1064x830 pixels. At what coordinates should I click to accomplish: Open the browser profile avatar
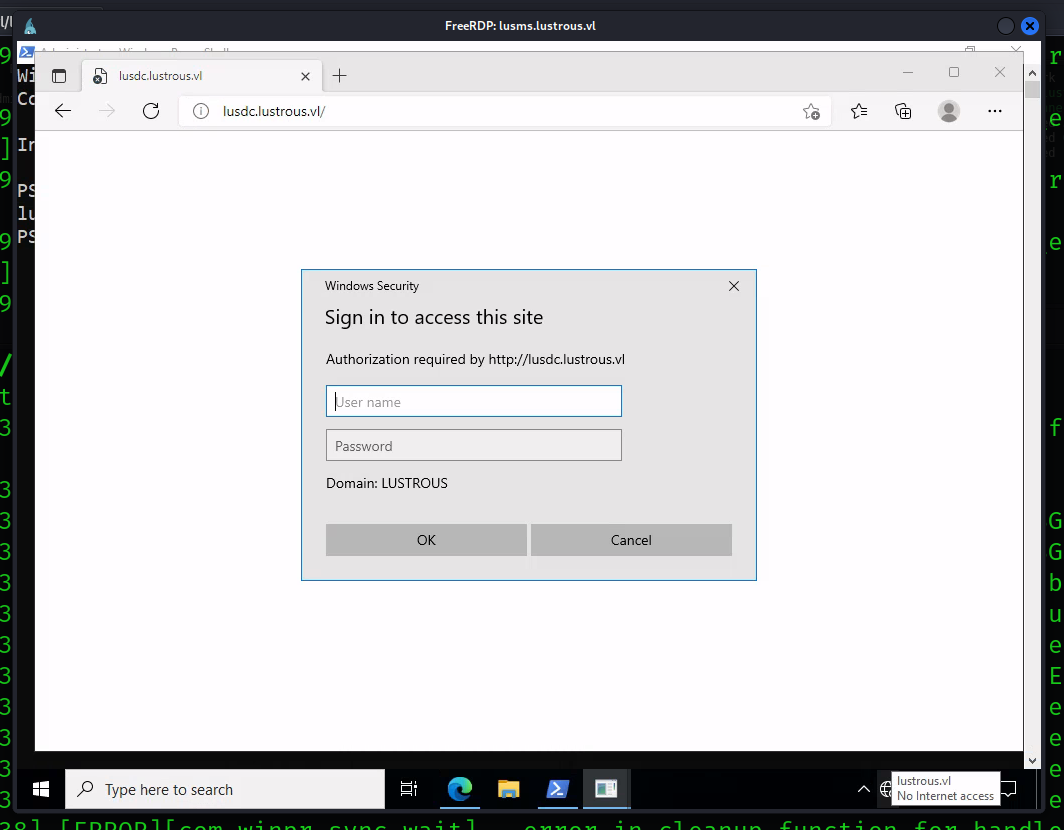pyautogui.click(x=949, y=111)
